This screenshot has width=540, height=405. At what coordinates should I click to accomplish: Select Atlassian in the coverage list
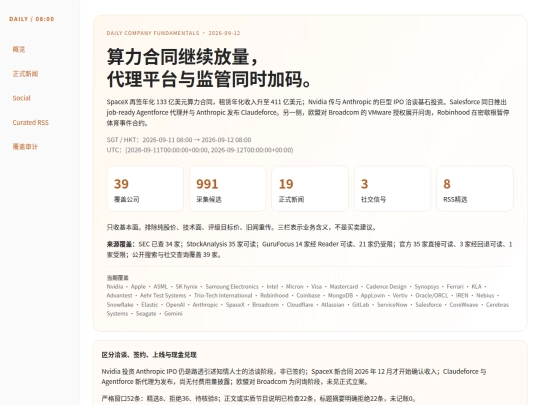(333, 305)
